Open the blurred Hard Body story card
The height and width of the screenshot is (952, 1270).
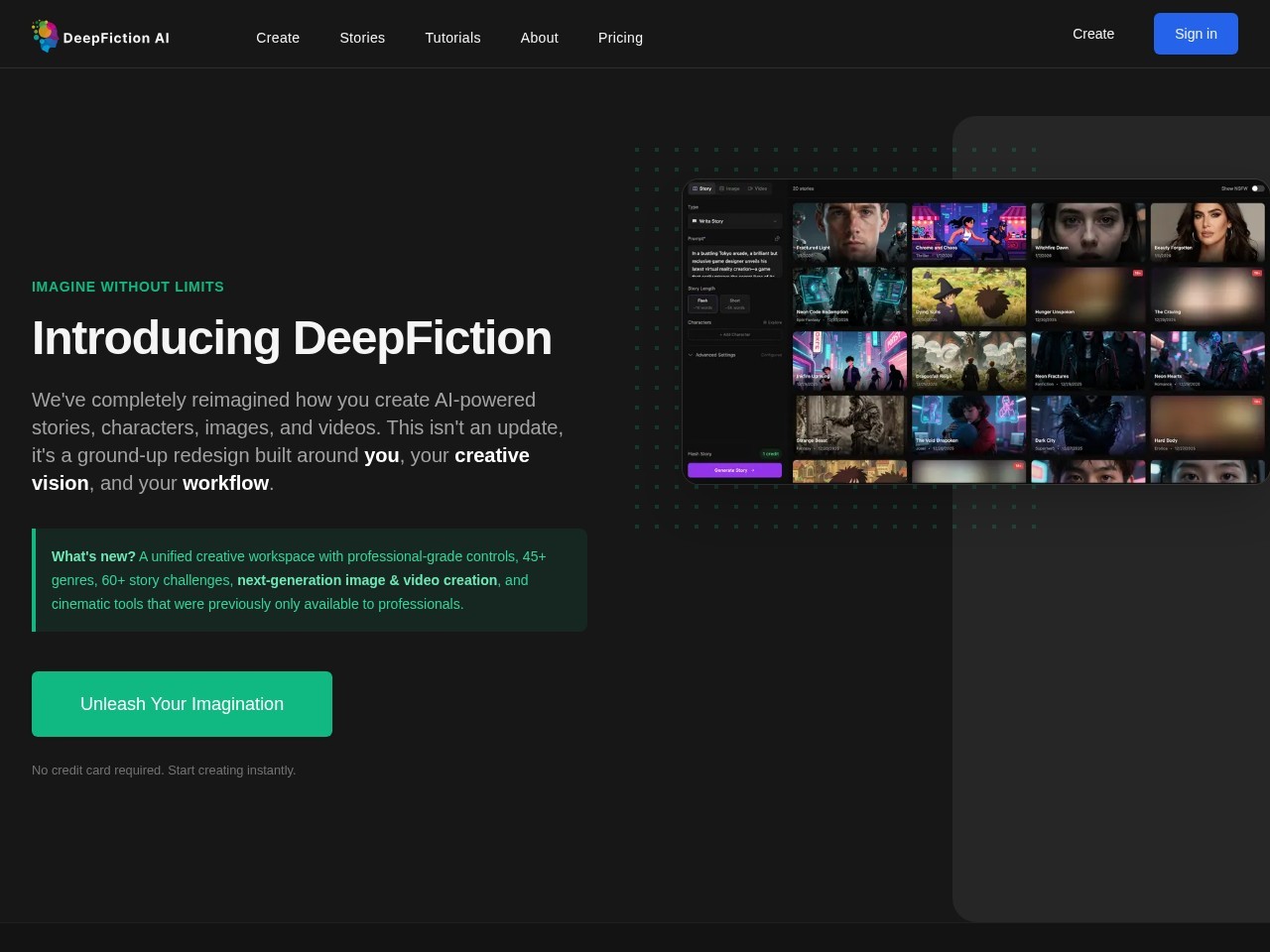click(1207, 425)
